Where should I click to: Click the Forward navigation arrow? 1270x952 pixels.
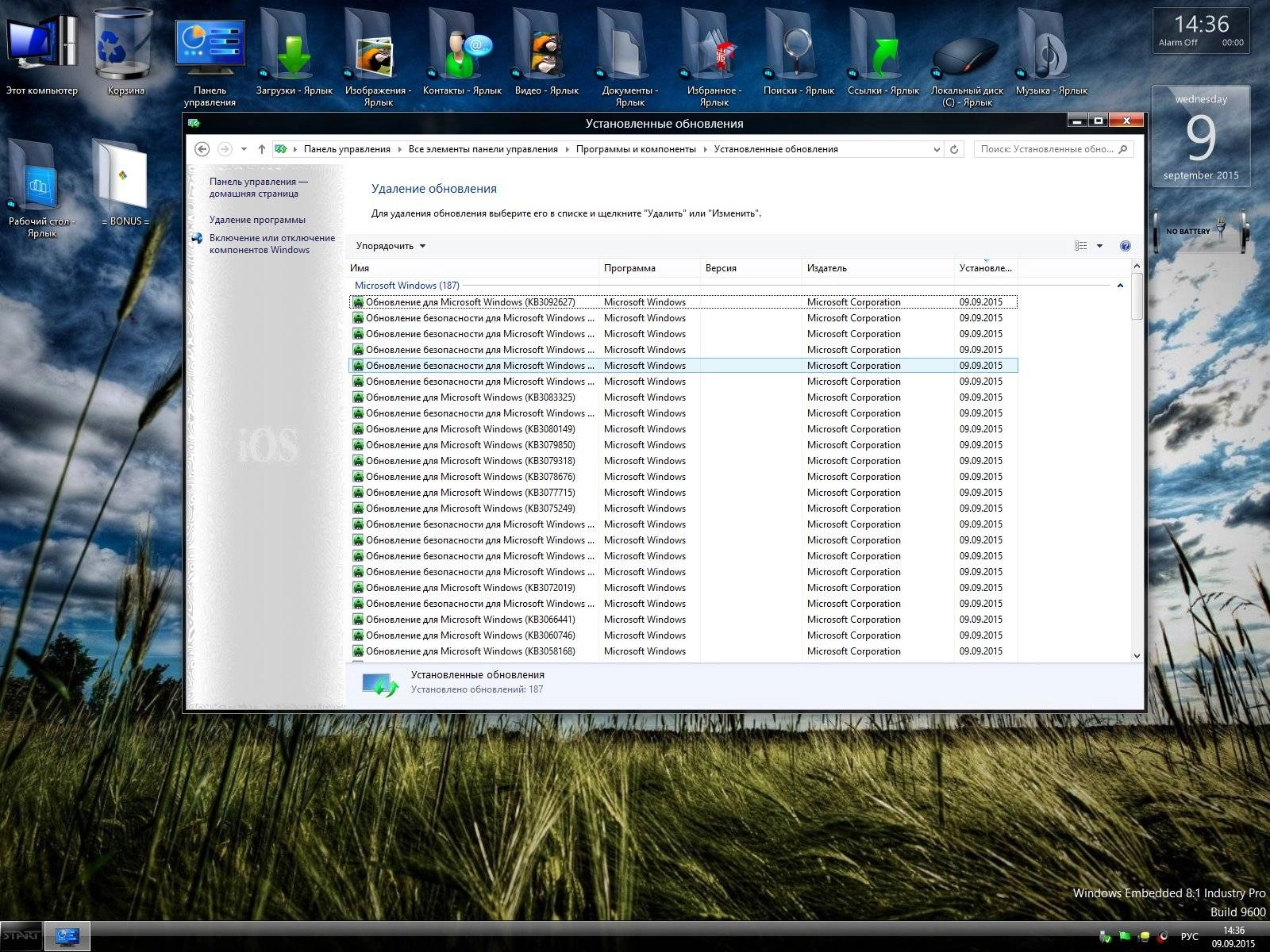coord(225,149)
